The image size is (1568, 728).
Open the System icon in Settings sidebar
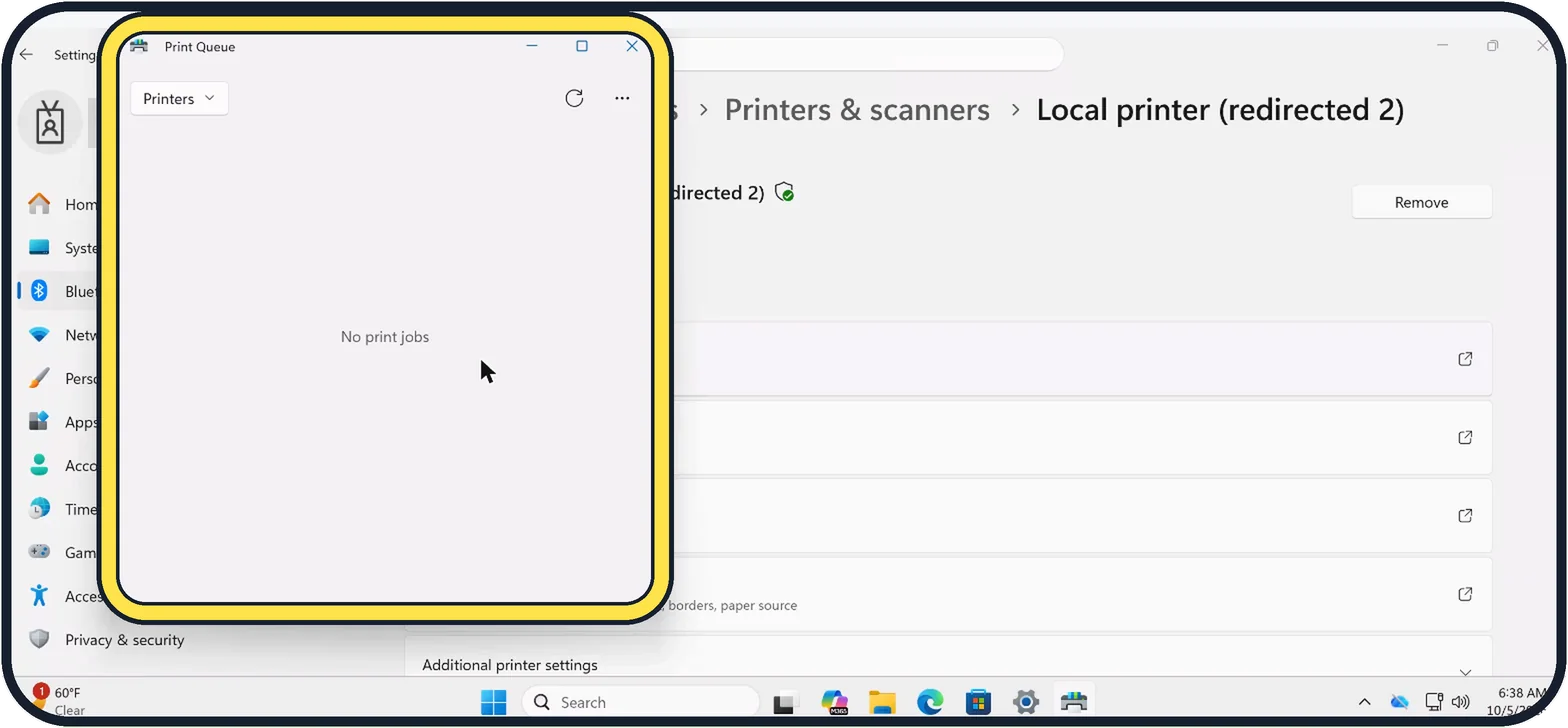click(x=39, y=247)
